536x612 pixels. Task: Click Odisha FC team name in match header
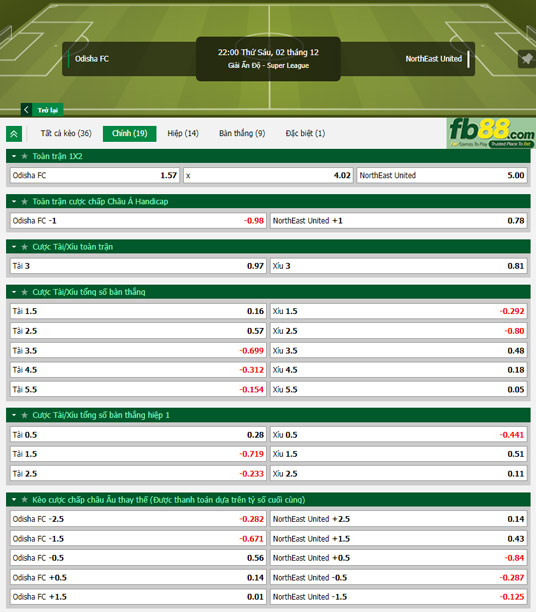(92, 59)
